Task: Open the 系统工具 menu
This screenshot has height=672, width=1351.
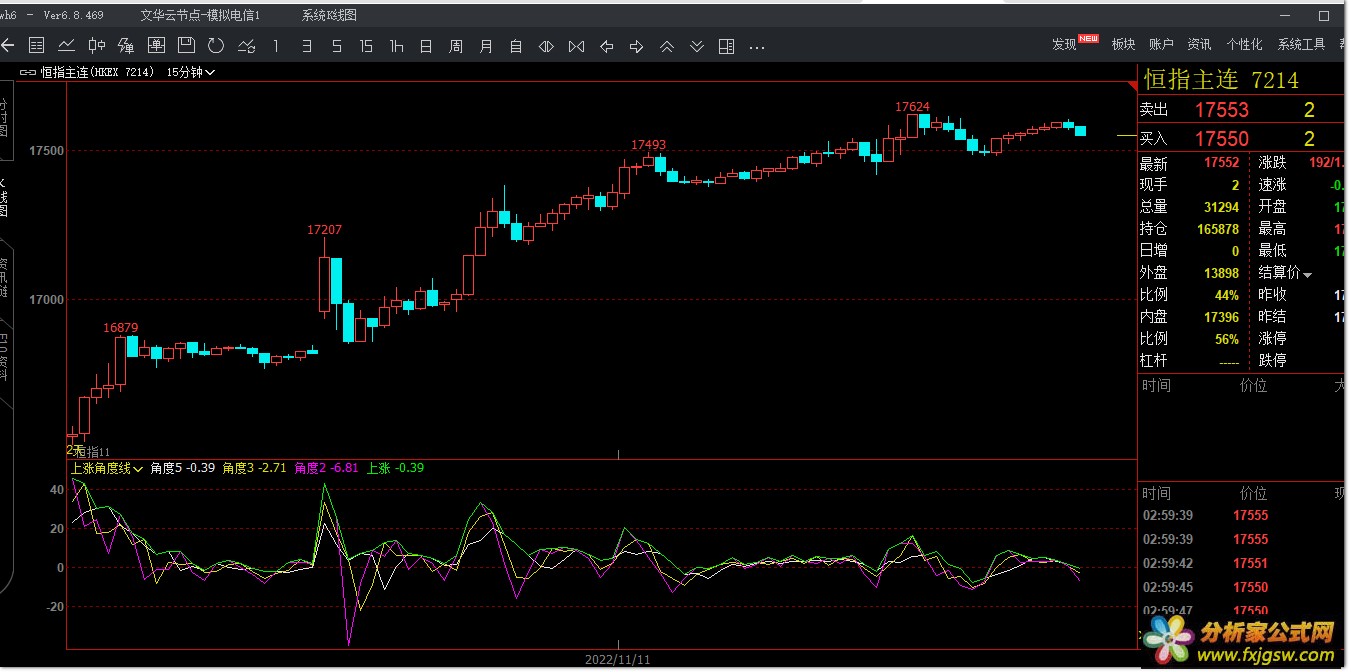Action: pos(1301,44)
